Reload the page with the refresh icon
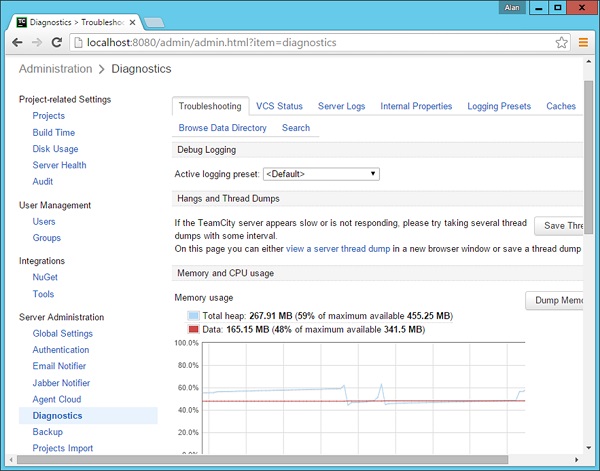 click(57, 42)
